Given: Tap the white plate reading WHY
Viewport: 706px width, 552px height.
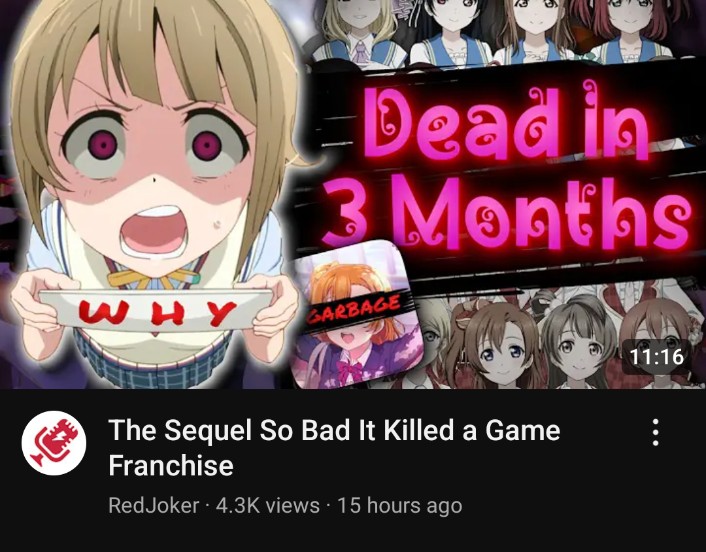Looking at the screenshot, I should point(156,311).
